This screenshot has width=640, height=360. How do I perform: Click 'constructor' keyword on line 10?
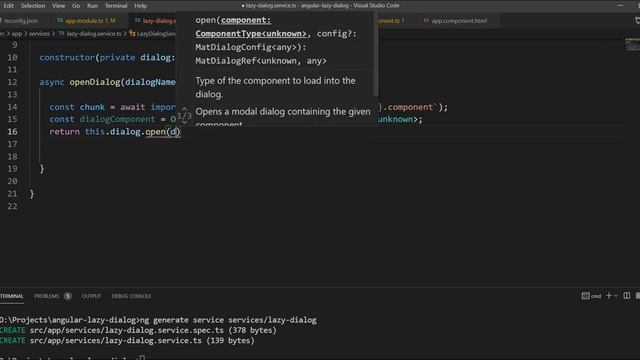point(67,58)
